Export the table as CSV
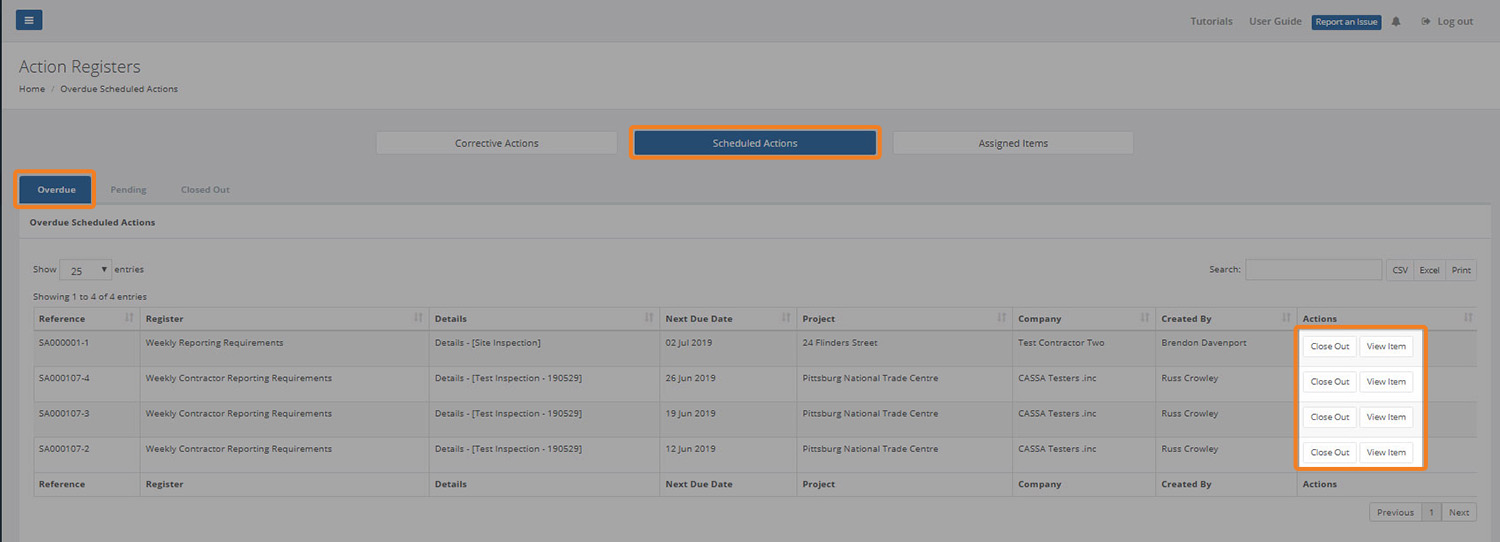This screenshot has width=1500, height=542. coord(1399,270)
